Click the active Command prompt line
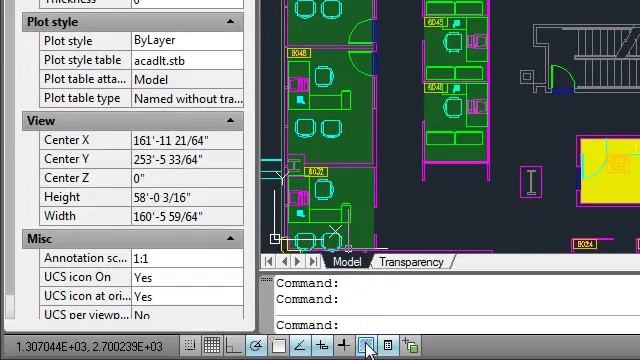 click(457, 325)
